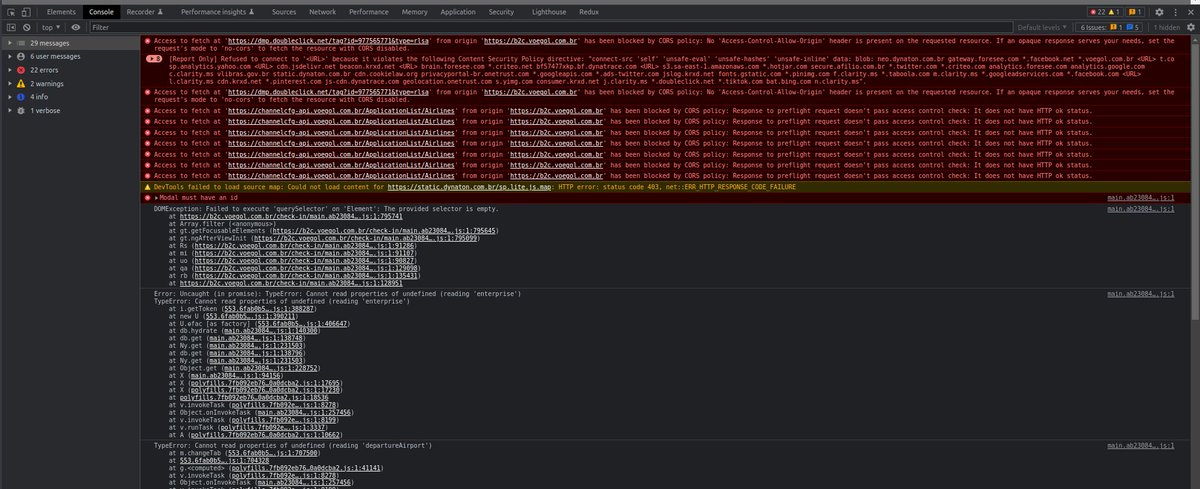Click the 1 hidden messages label

pos(1168,28)
